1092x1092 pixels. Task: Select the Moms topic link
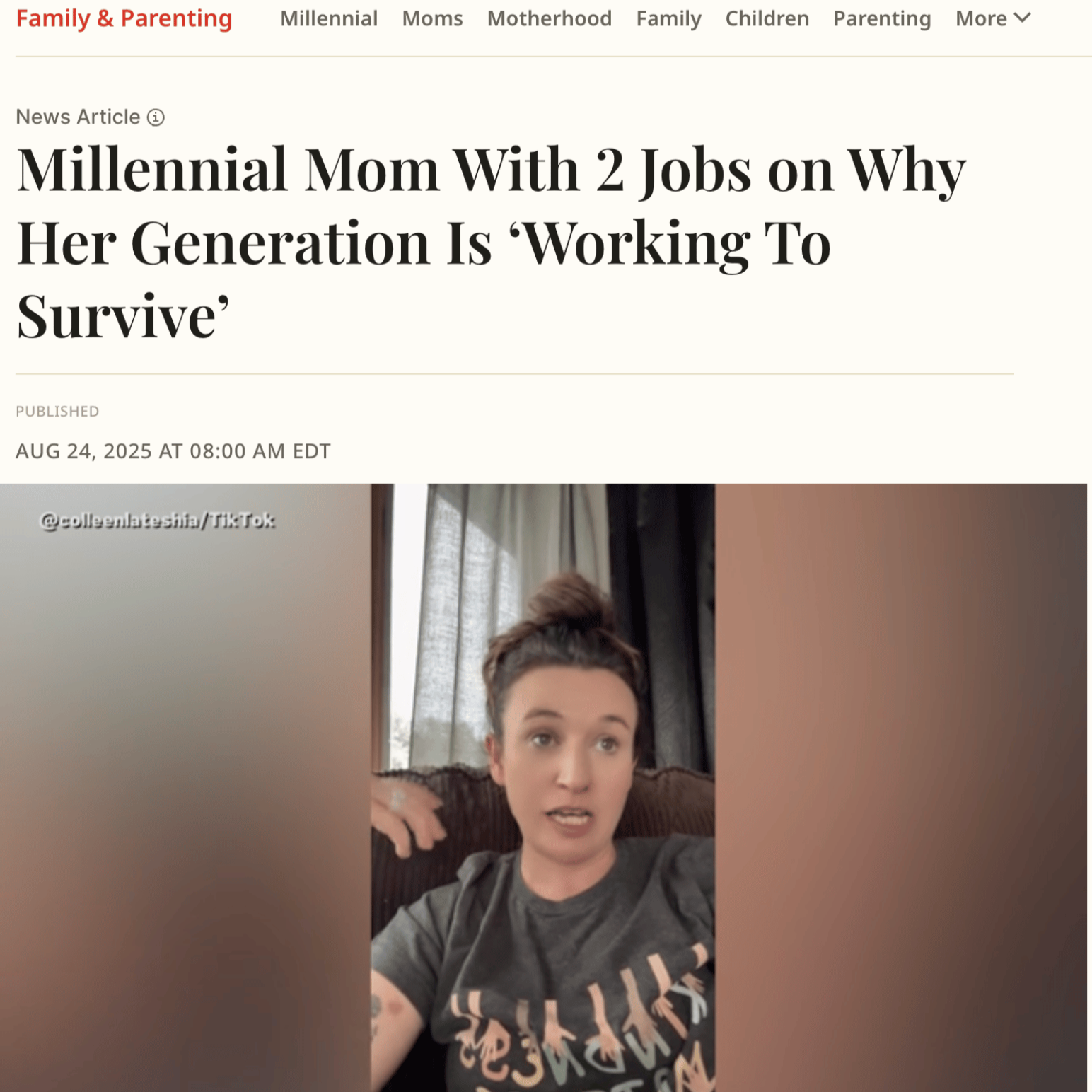pyautogui.click(x=432, y=18)
